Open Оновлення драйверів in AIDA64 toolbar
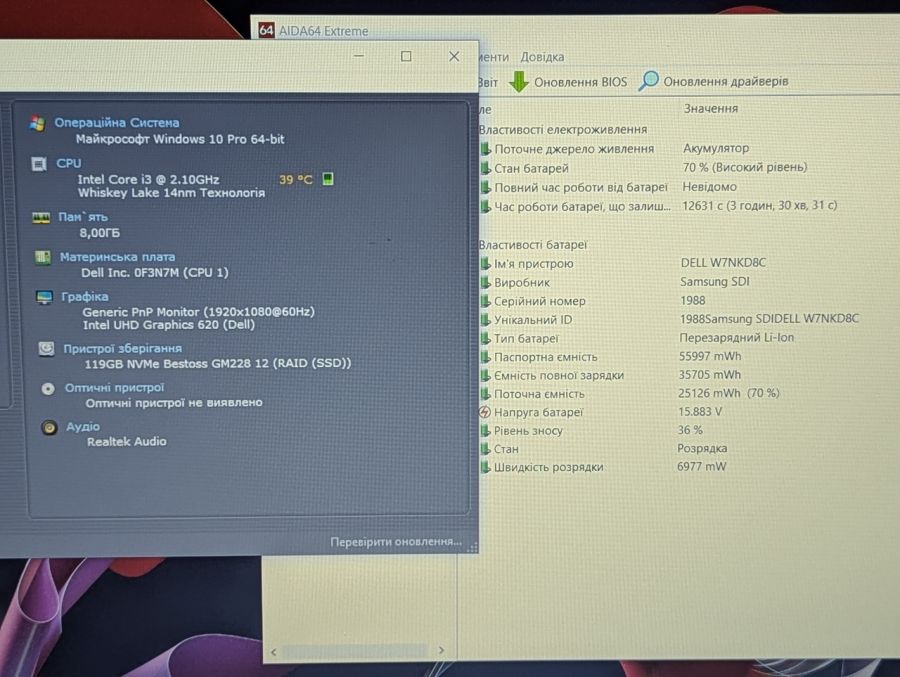Screen dimensions: 900x677 pos(726,82)
